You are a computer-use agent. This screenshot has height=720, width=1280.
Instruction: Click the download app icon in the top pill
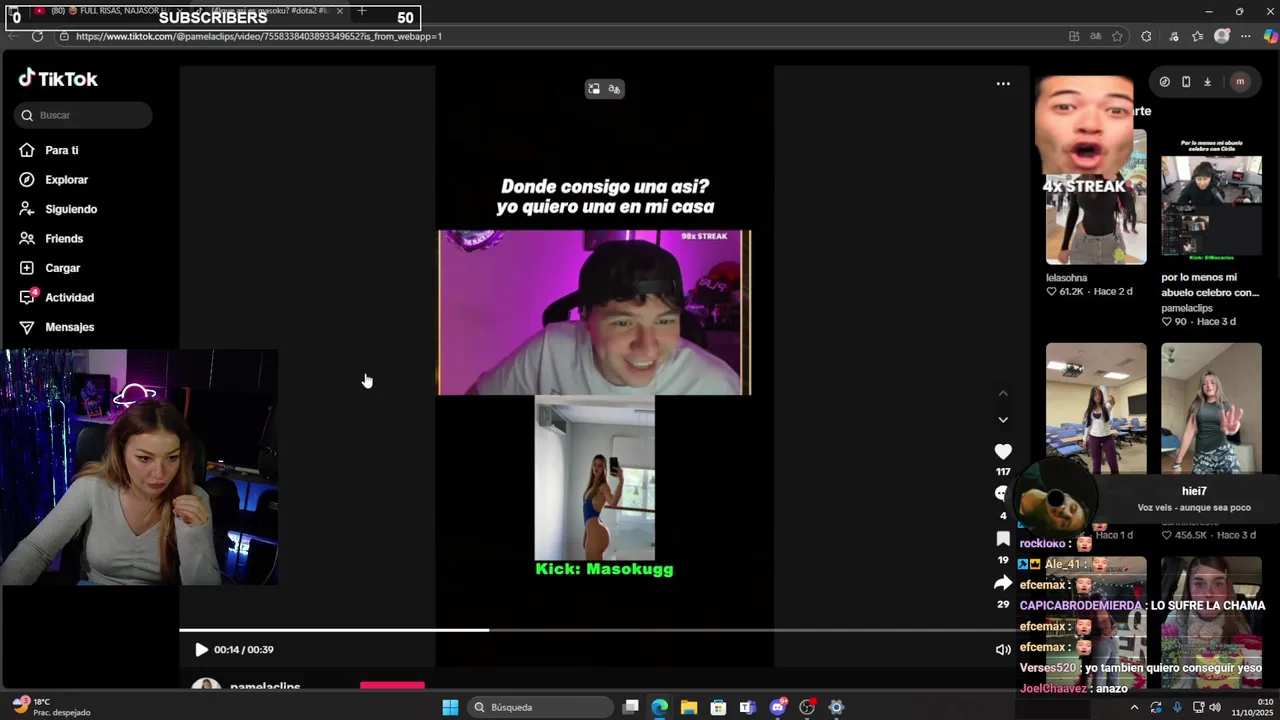1207,82
